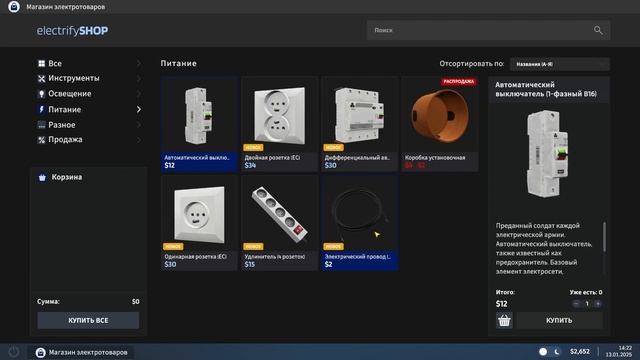Click the Сумма total label
The image size is (640, 360).
click(48, 302)
